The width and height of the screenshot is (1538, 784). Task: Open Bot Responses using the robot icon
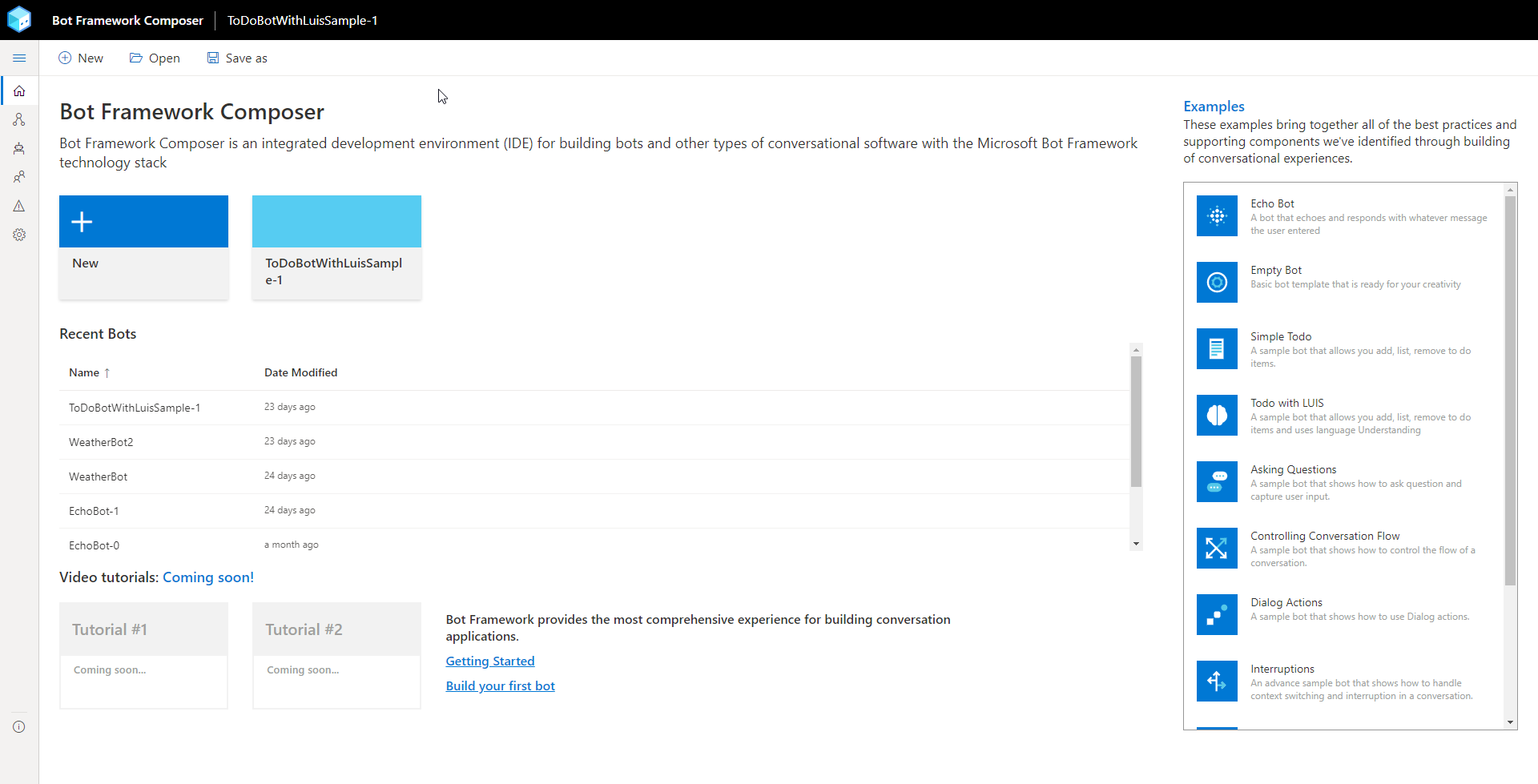pos(19,148)
